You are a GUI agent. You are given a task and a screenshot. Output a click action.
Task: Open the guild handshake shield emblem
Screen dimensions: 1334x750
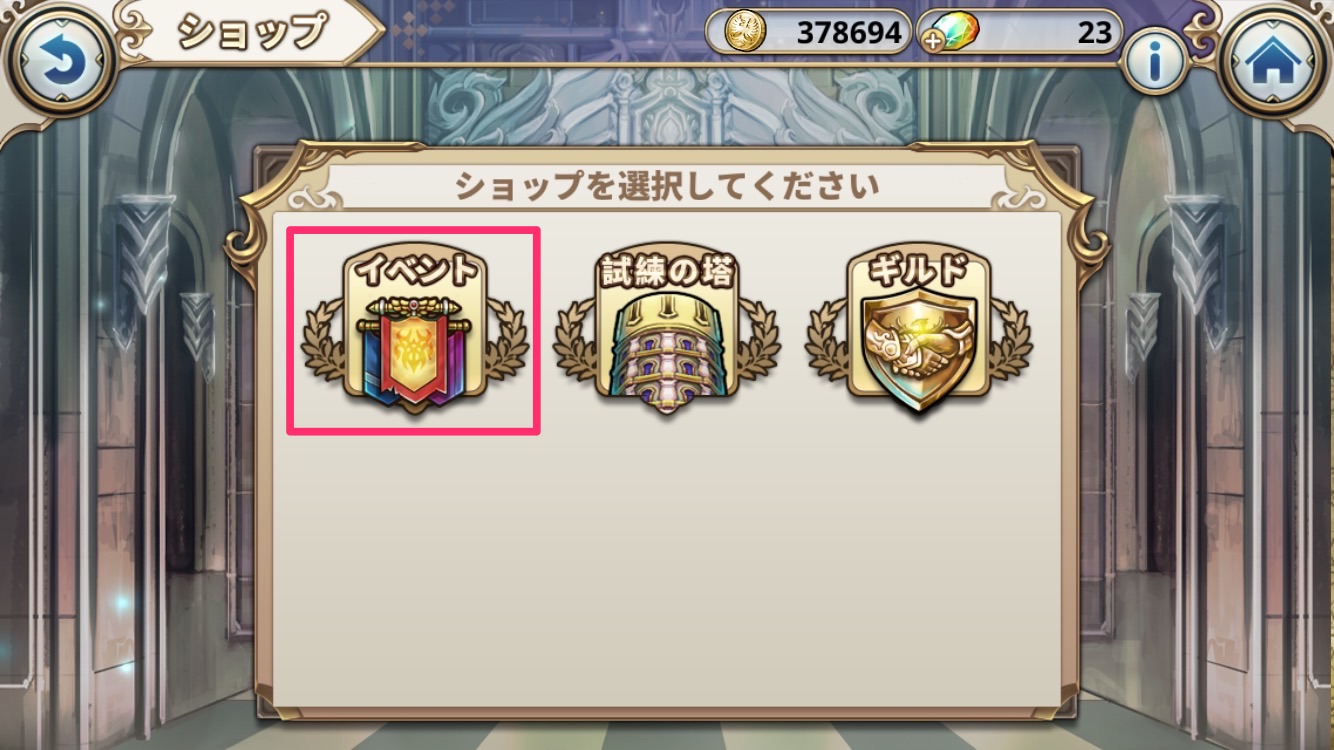pyautogui.click(x=919, y=350)
